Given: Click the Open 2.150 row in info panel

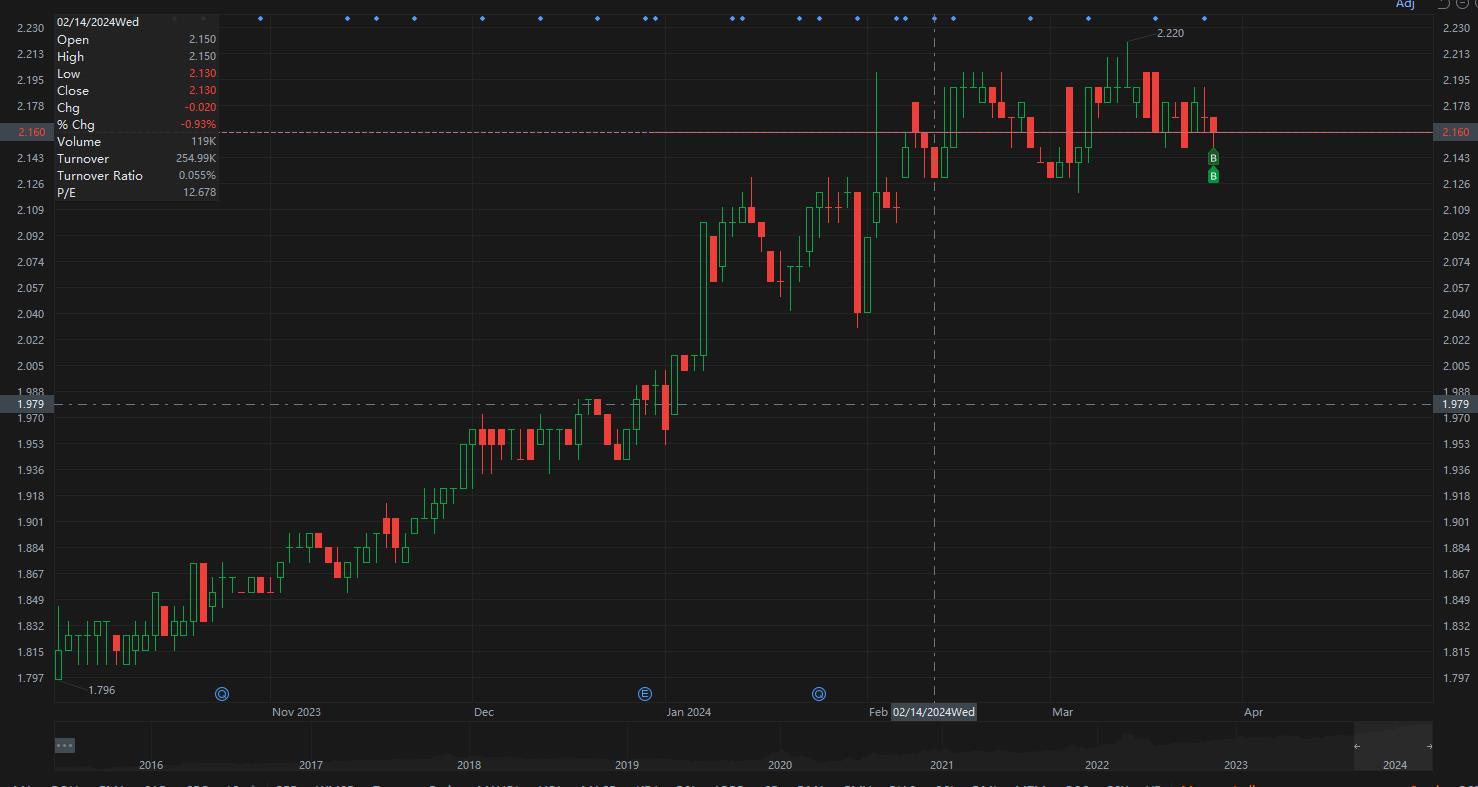Looking at the screenshot, I should click(x=137, y=39).
